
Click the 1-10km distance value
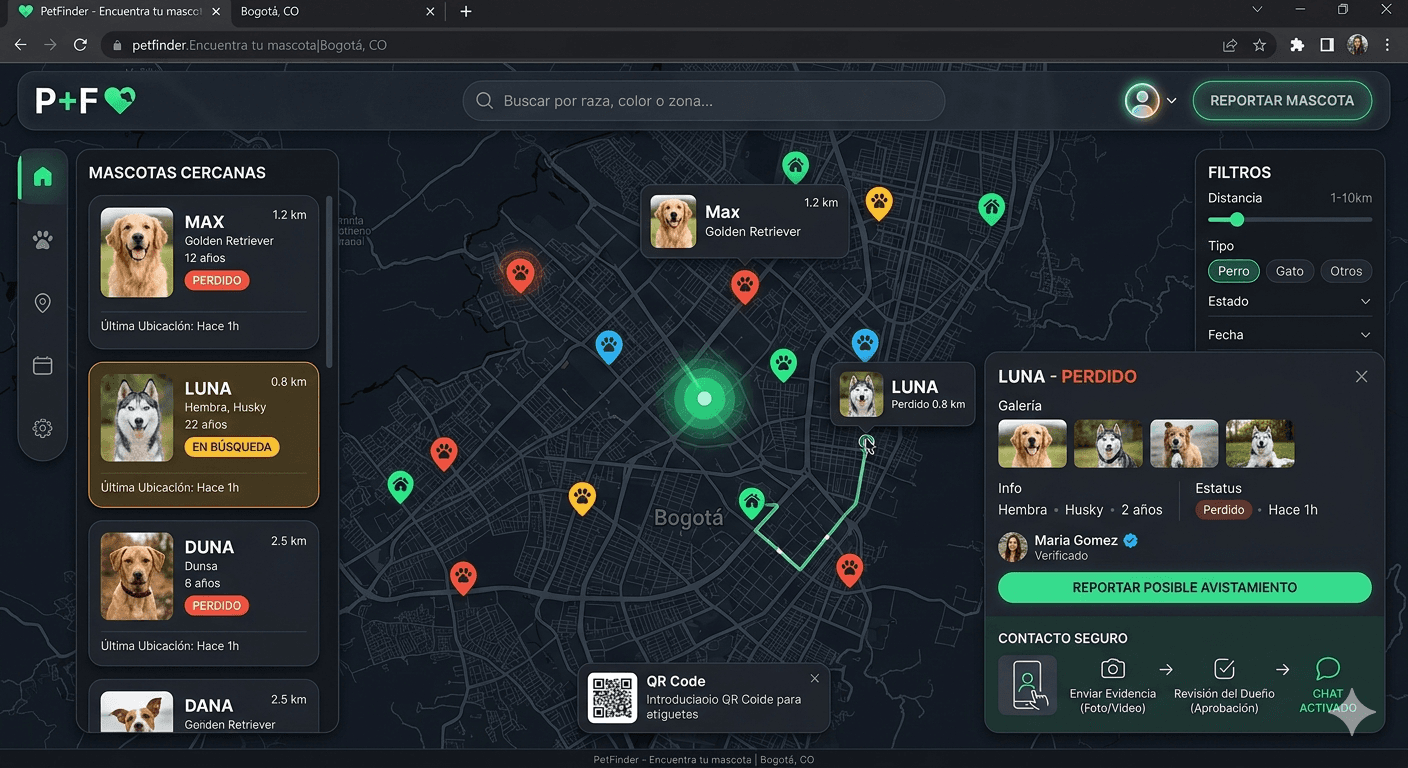coord(1351,198)
